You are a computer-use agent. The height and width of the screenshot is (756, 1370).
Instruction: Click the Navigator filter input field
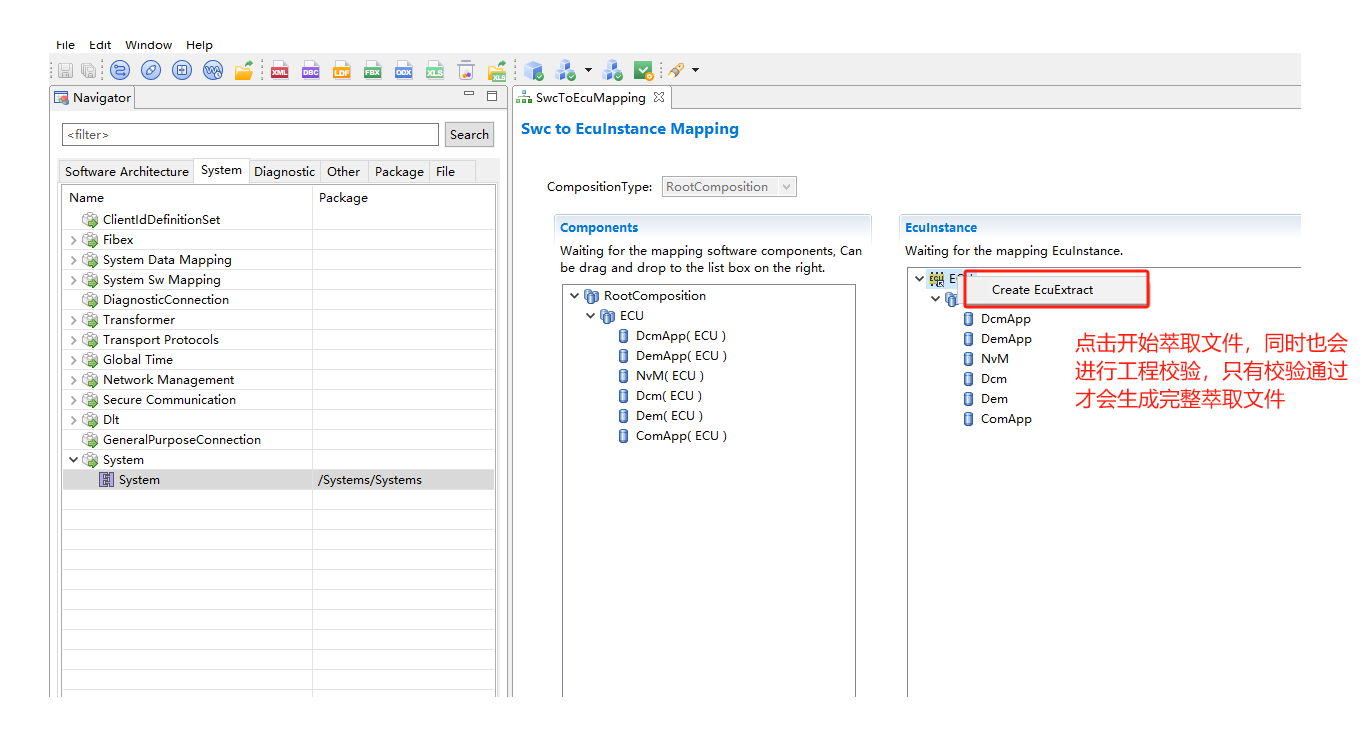point(250,135)
